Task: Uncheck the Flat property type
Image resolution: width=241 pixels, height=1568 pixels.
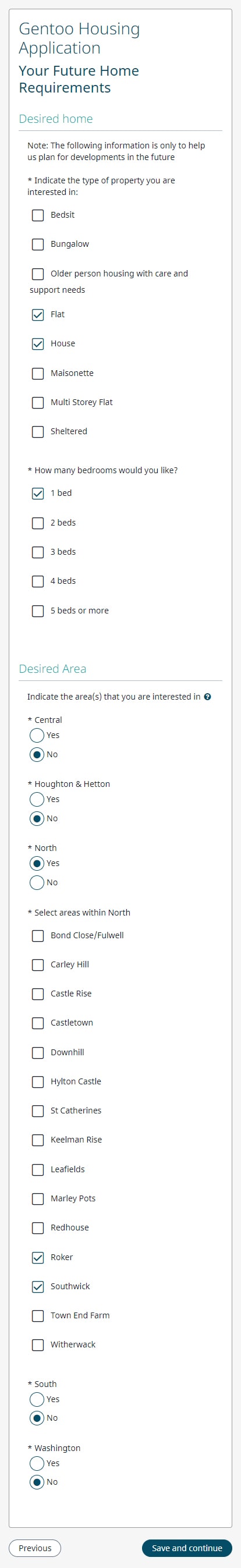Action: [x=38, y=315]
